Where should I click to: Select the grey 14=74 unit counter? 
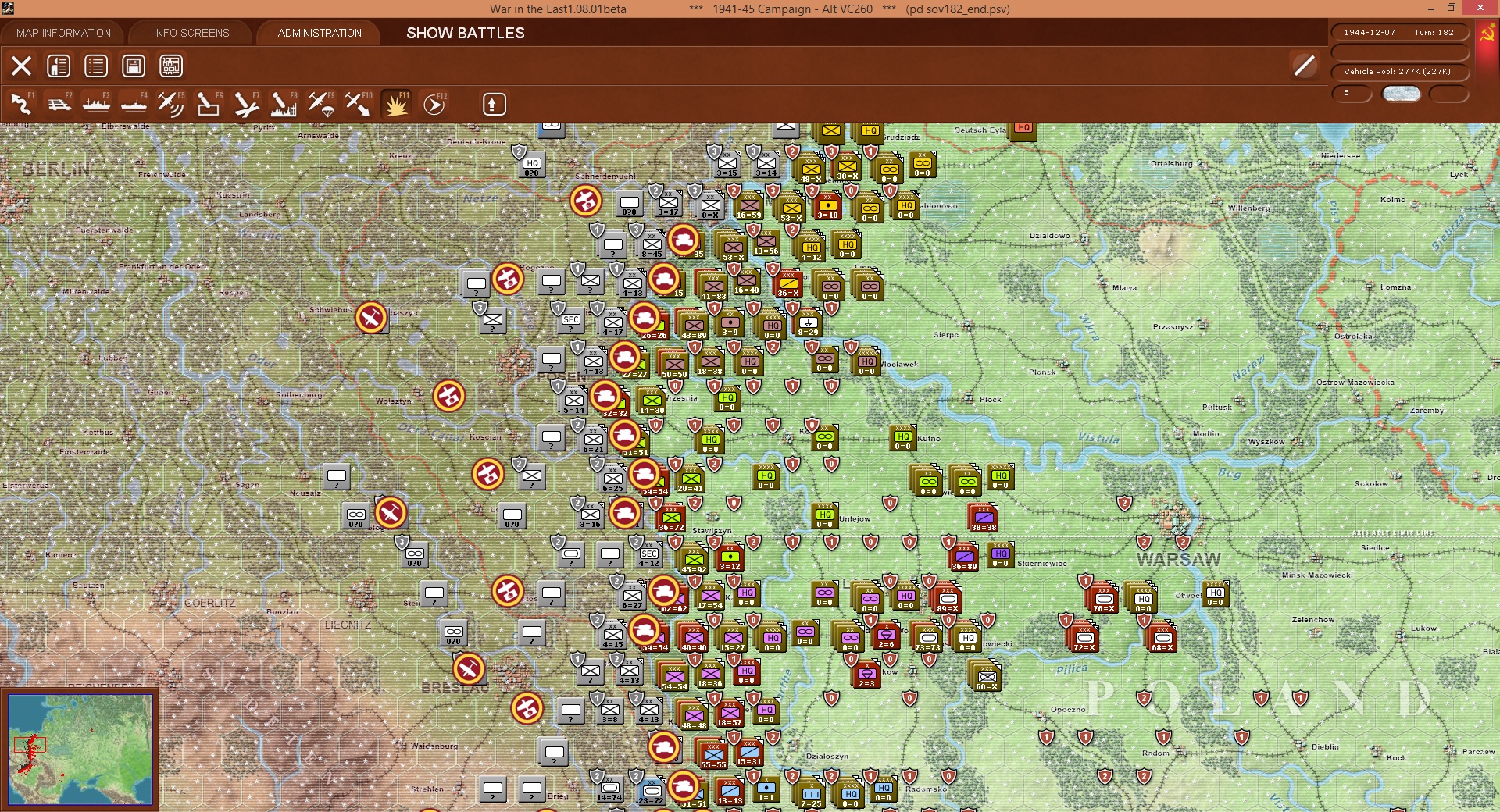(x=609, y=790)
